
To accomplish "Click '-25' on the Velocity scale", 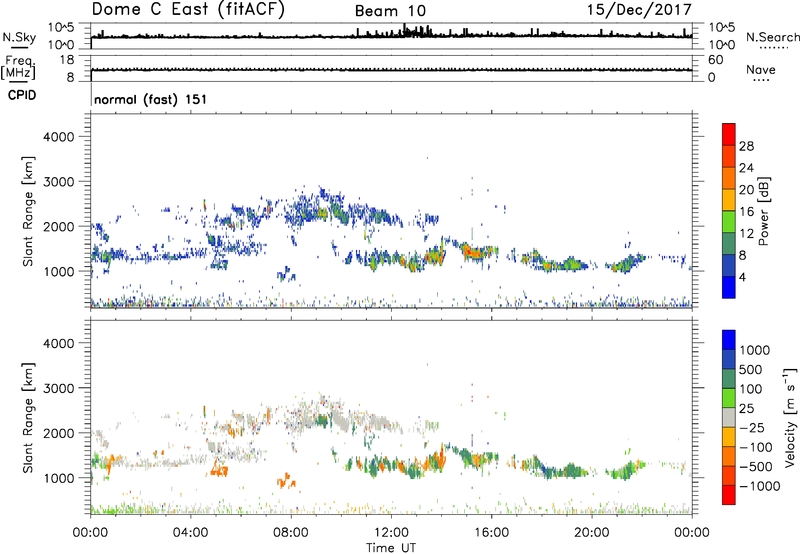I will pos(751,428).
